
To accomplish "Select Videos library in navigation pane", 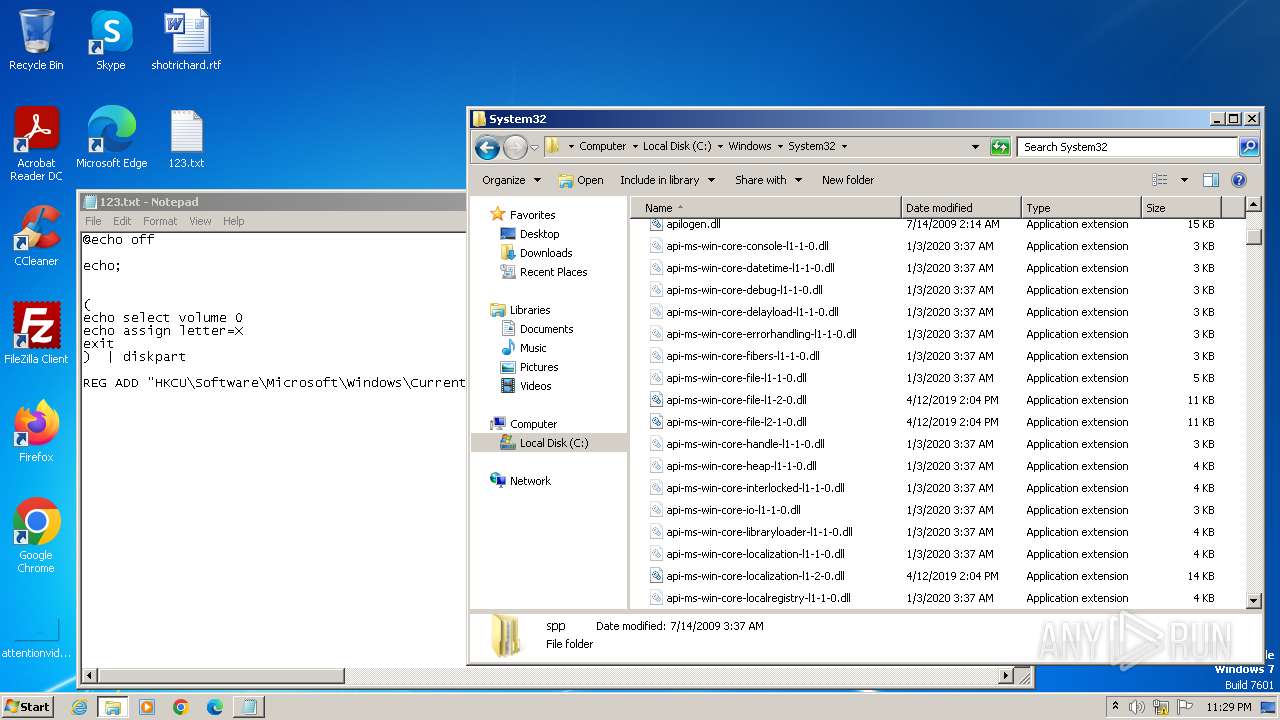I will pyautogui.click(x=535, y=386).
